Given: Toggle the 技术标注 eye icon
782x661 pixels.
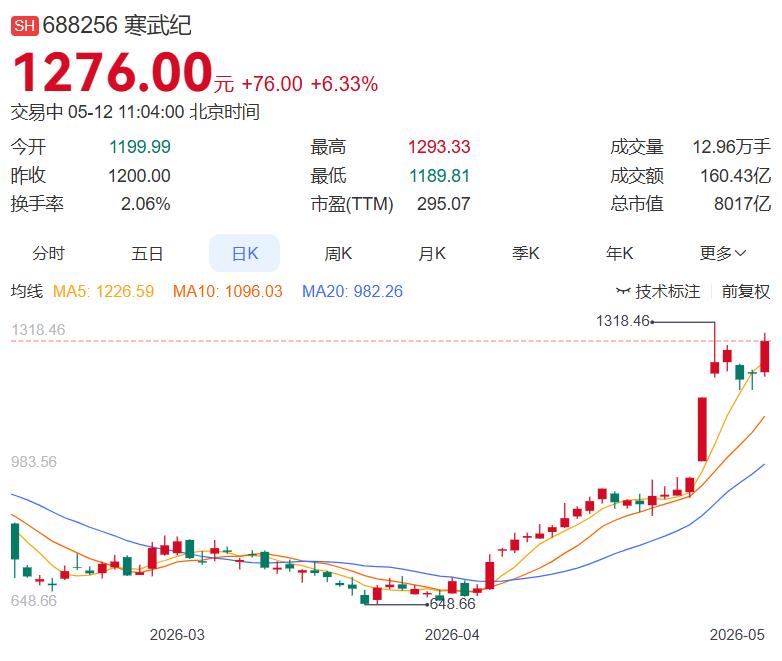Looking at the screenshot, I should pyautogui.click(x=623, y=291).
